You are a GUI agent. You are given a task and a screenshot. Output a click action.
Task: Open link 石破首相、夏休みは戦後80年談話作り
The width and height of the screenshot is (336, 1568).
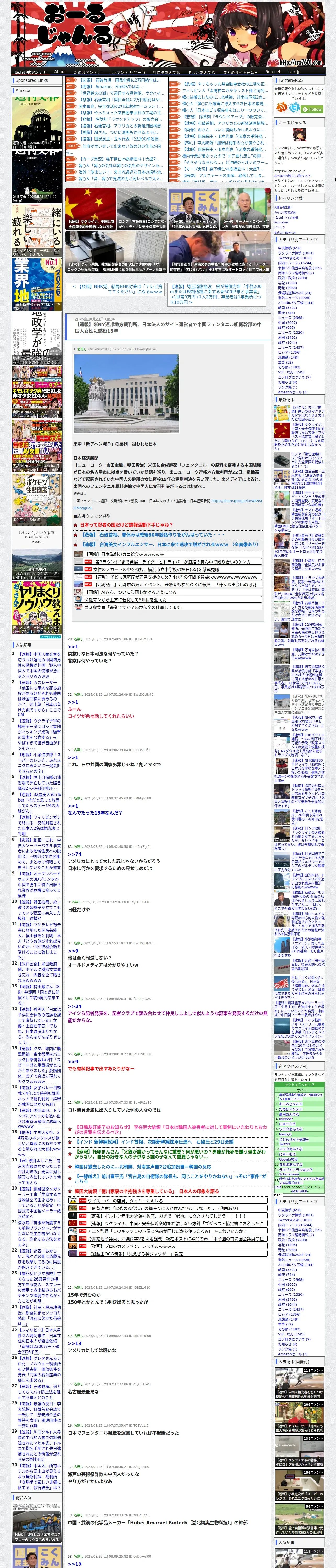(153, 534)
